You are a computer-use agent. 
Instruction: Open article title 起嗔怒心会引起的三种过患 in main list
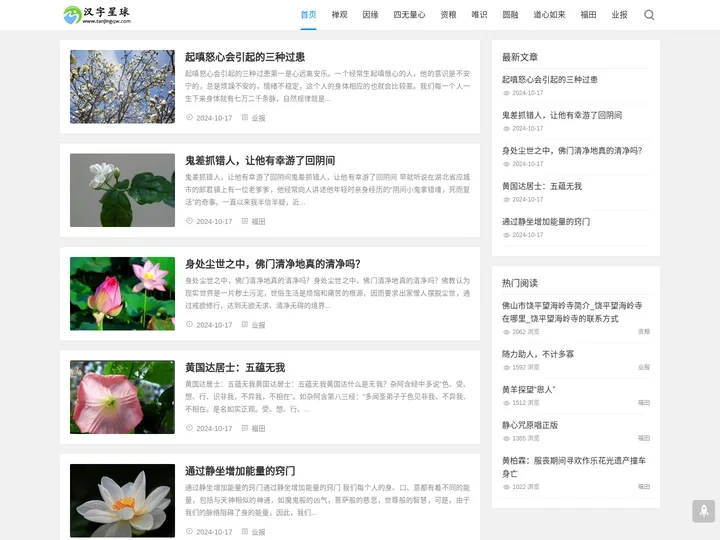tap(245, 57)
